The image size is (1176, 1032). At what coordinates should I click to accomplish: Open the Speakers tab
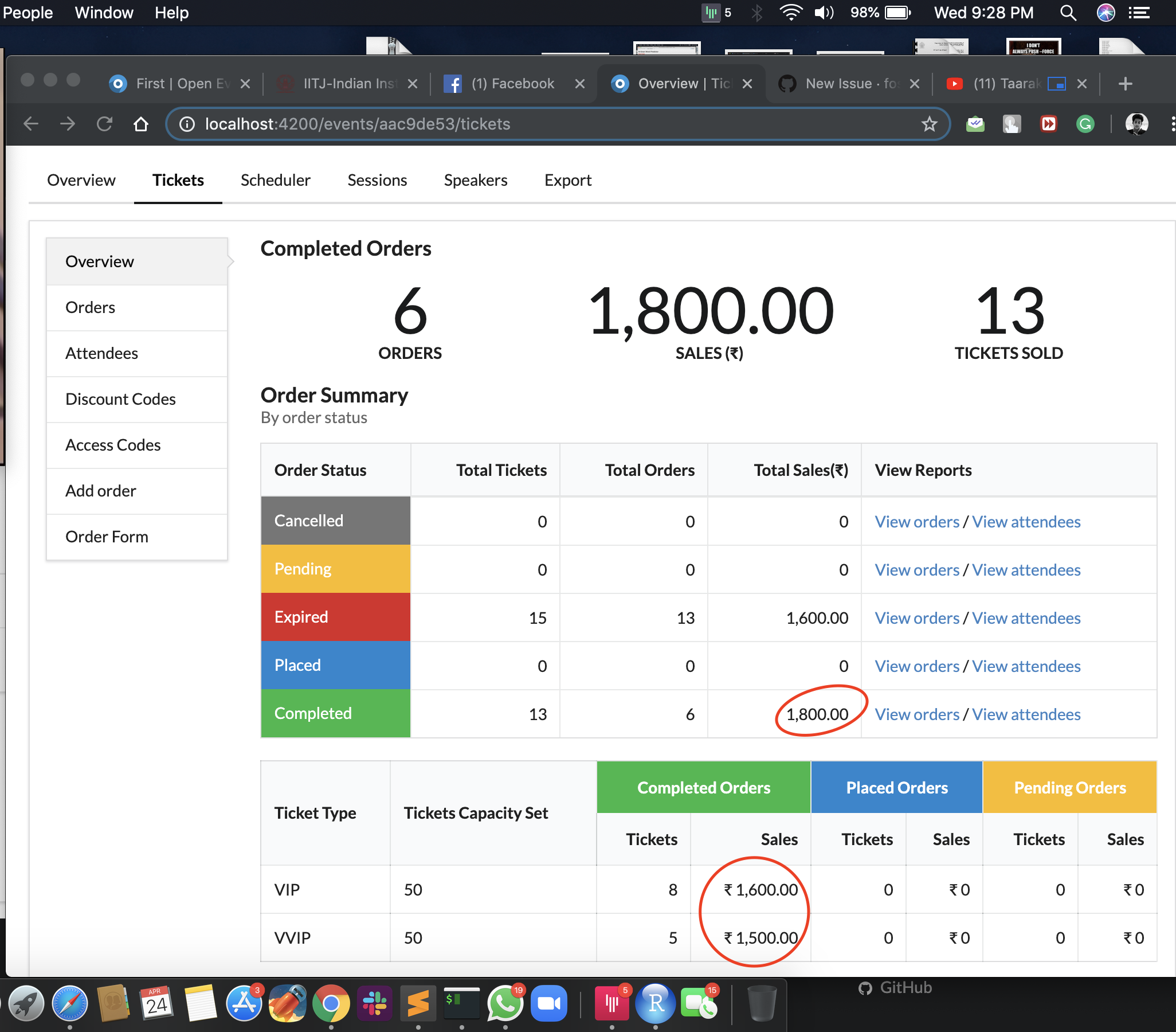[475, 180]
